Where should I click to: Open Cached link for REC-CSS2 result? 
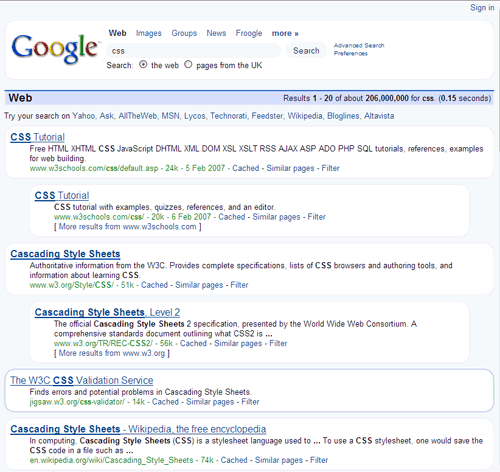[193, 343]
